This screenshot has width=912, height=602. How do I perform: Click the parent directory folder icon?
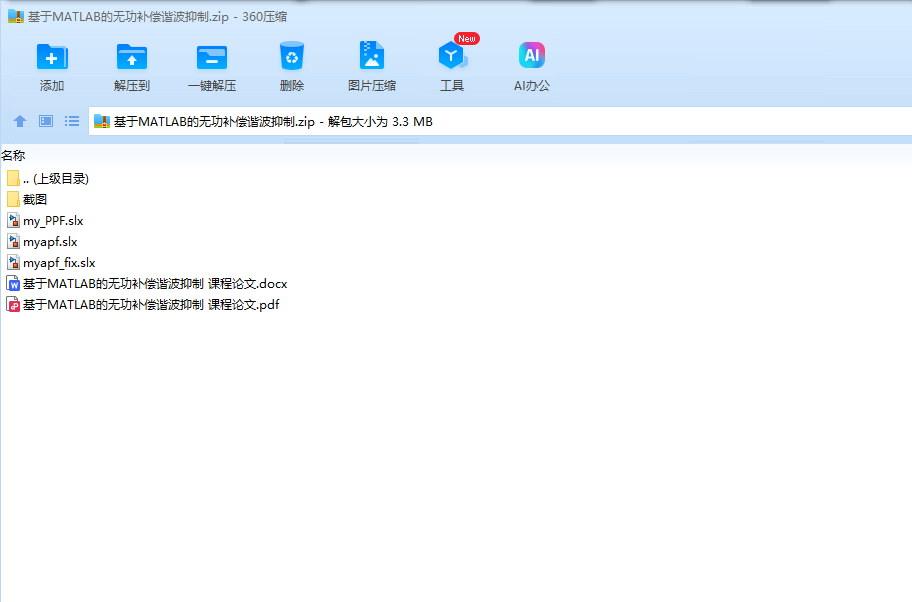click(x=13, y=179)
